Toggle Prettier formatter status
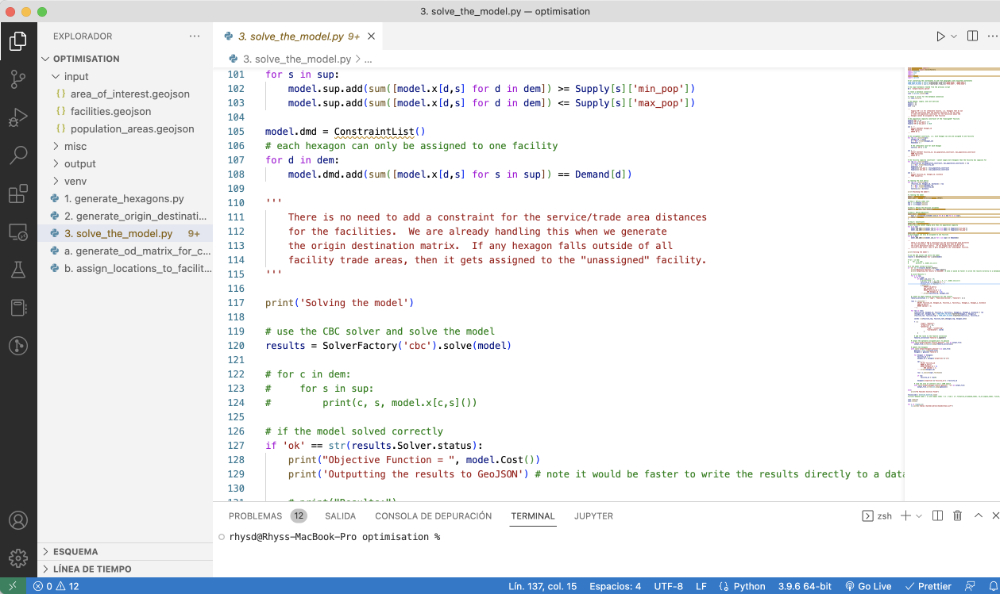This screenshot has width=1000, height=594. pos(929,586)
